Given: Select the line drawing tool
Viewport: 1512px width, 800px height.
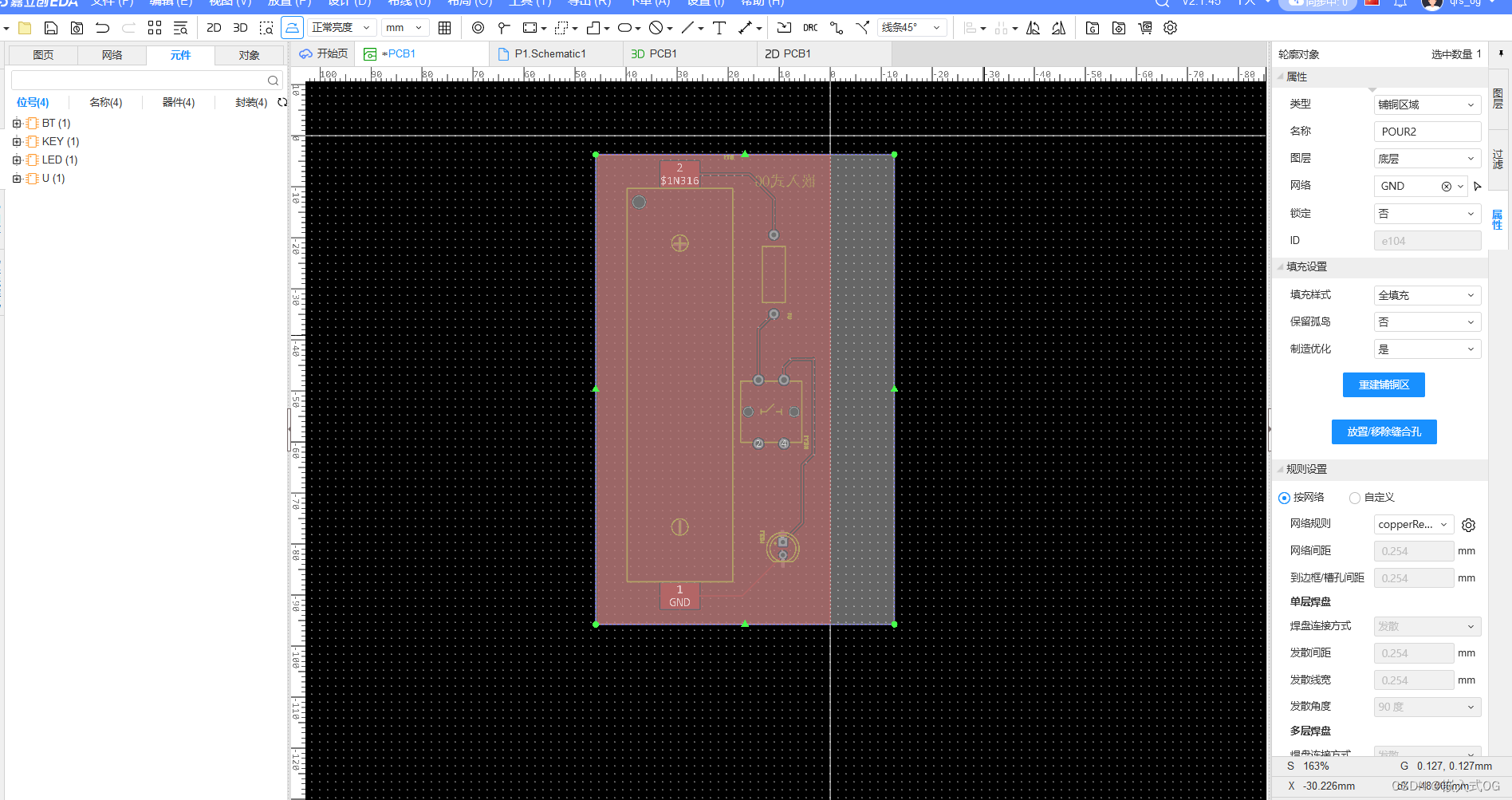Looking at the screenshot, I should point(688,28).
